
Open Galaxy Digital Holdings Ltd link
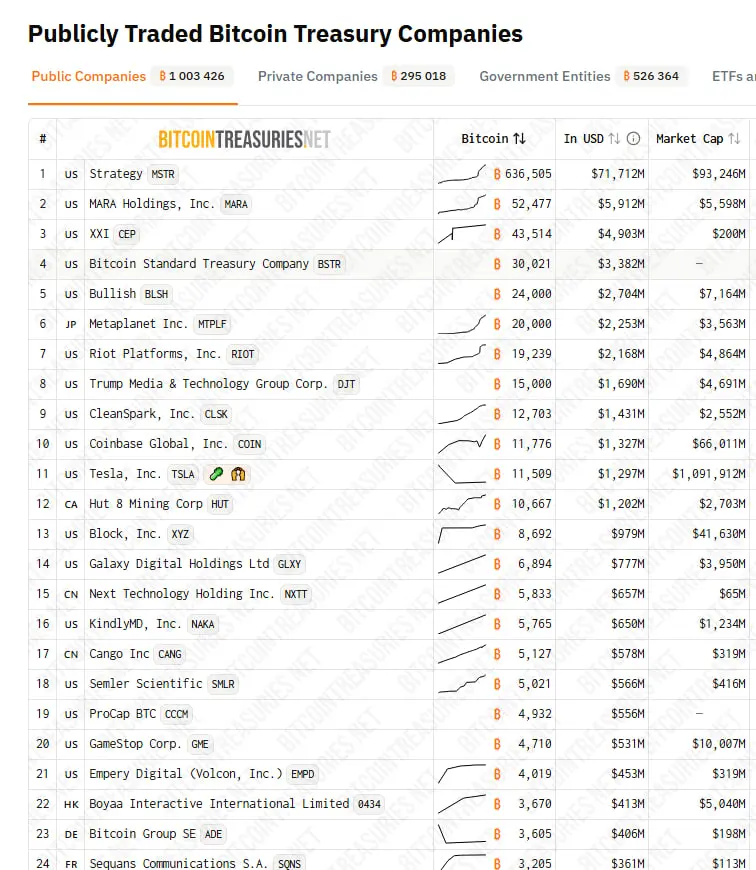coord(179,564)
